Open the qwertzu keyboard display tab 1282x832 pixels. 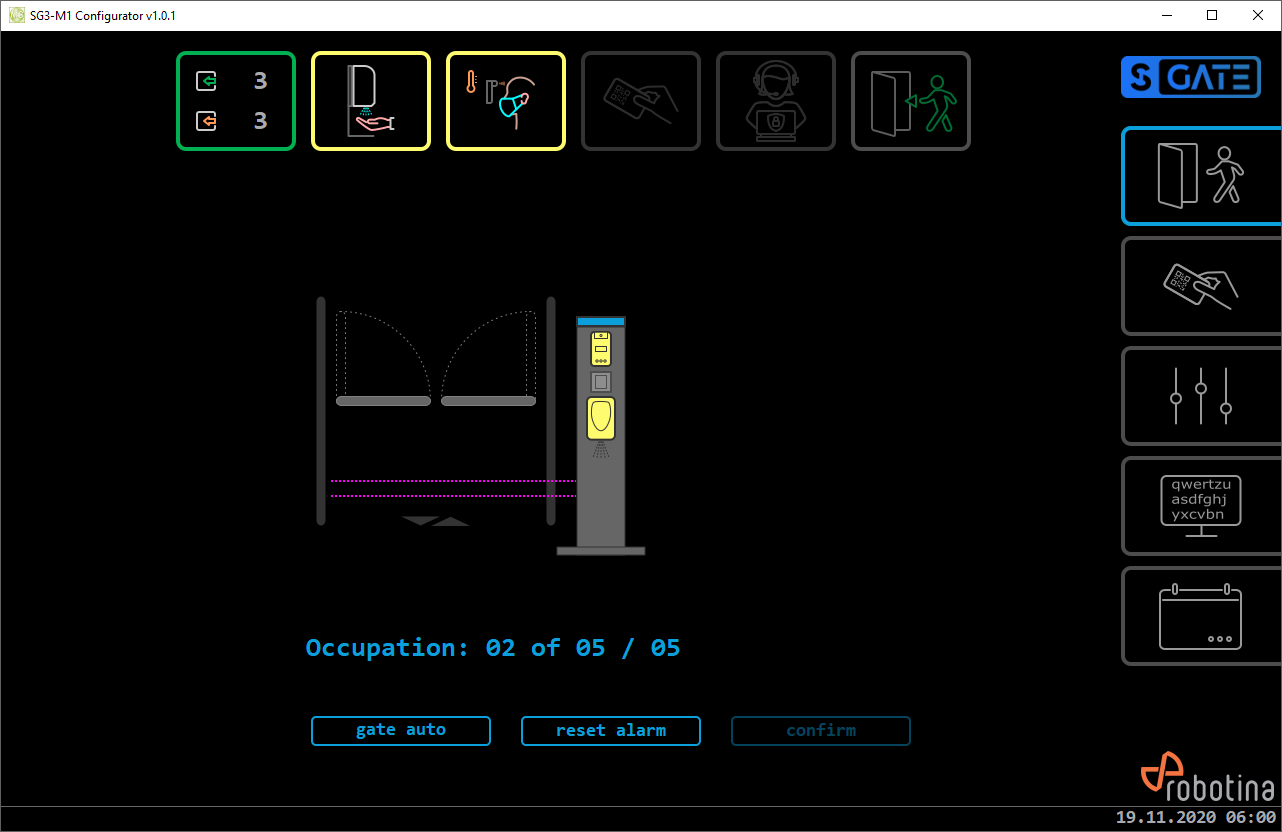coord(1200,506)
